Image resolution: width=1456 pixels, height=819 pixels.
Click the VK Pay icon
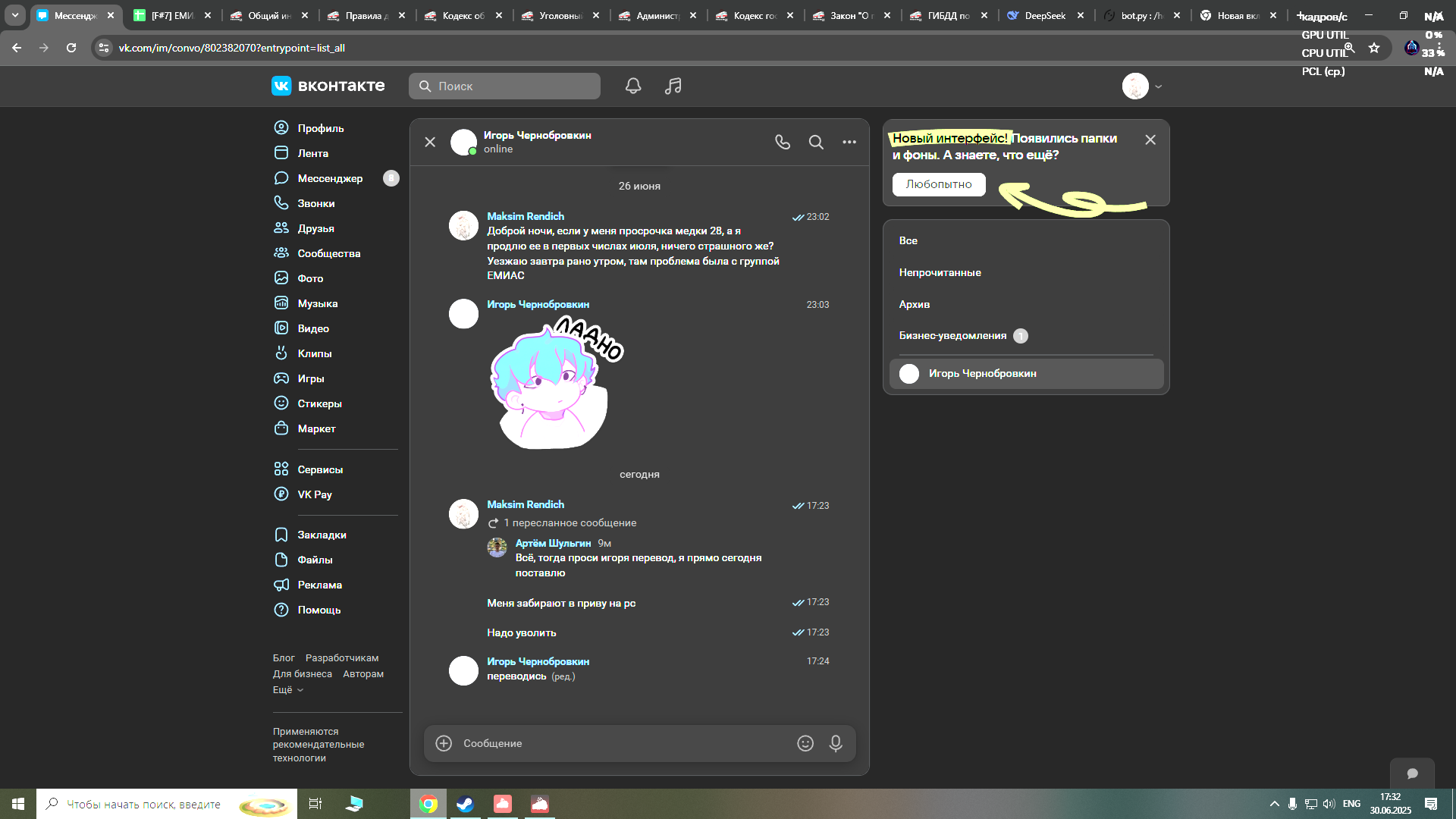click(281, 494)
